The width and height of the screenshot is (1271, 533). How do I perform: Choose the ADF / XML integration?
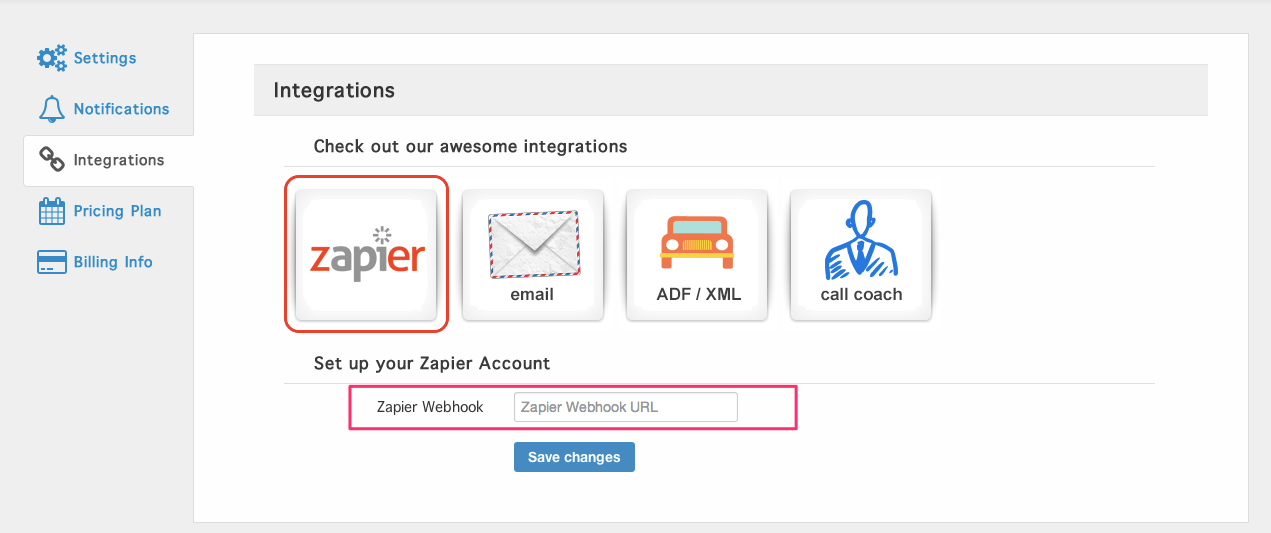pyautogui.click(x=696, y=255)
